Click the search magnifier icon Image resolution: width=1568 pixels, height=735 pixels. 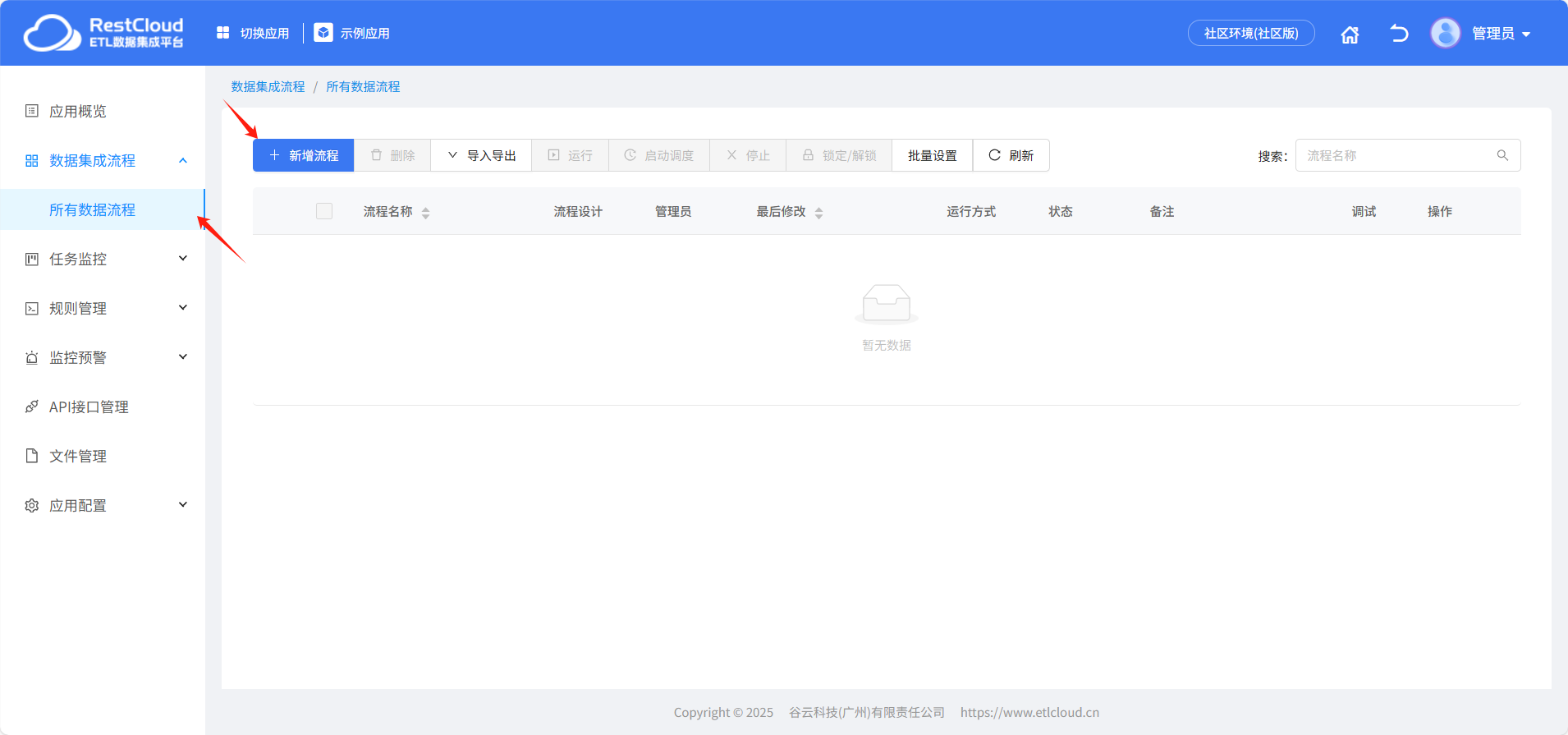tap(1502, 155)
